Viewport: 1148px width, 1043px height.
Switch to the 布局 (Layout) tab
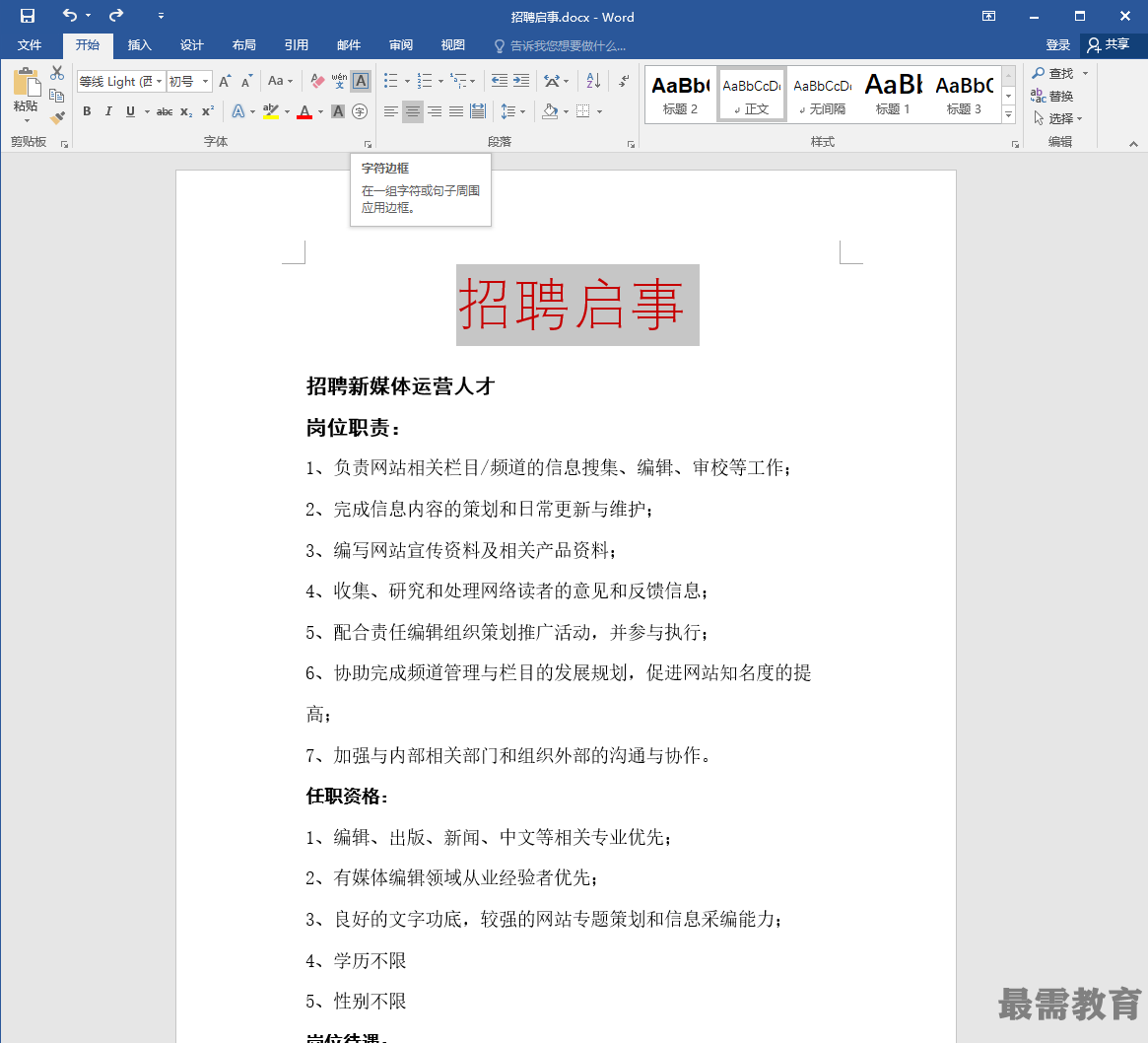(243, 45)
